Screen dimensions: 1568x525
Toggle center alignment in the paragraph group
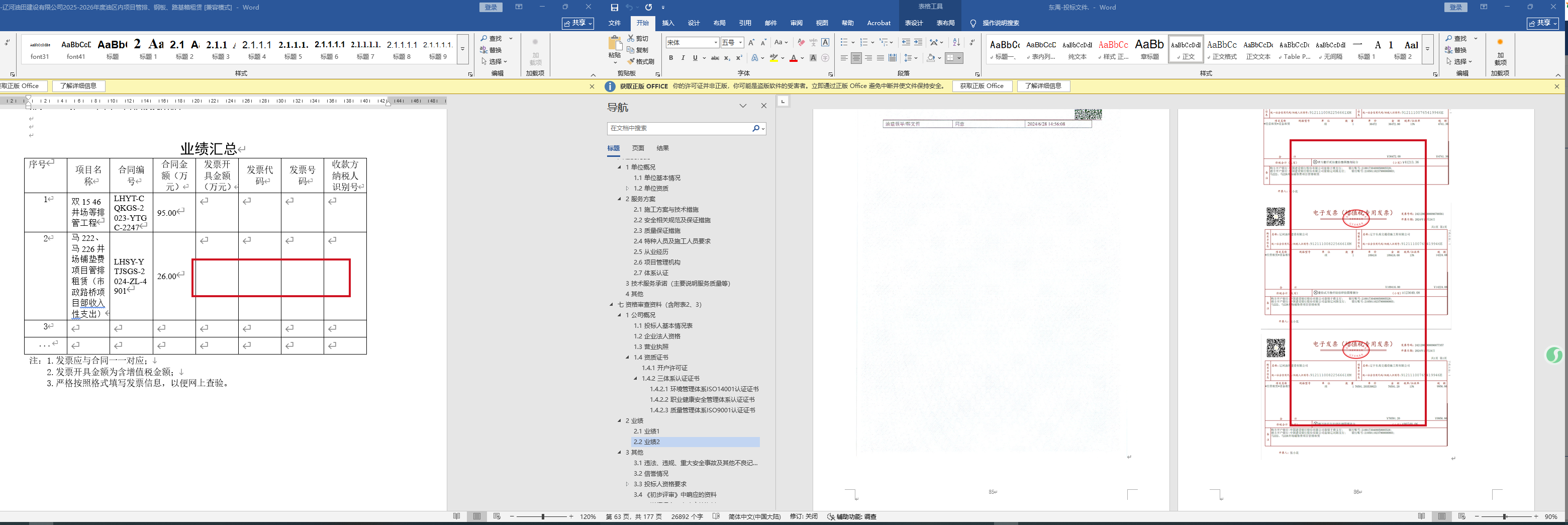(856, 58)
